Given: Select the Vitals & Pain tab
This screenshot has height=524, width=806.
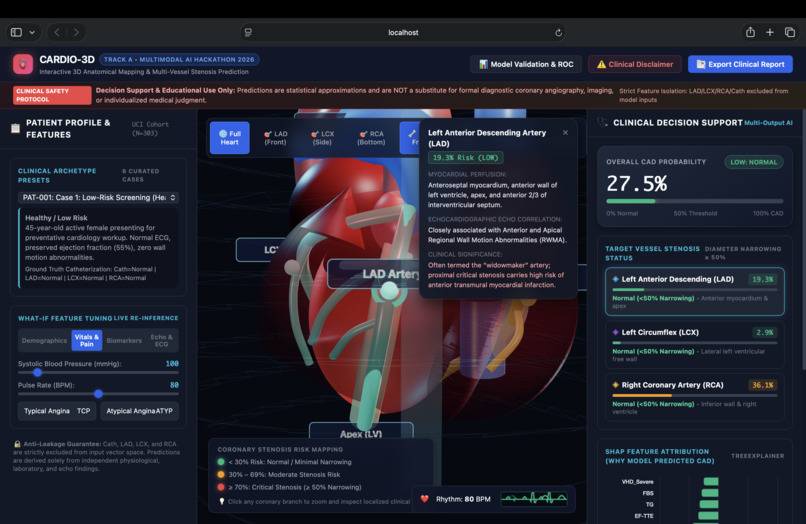Looking at the screenshot, I should point(86,340).
